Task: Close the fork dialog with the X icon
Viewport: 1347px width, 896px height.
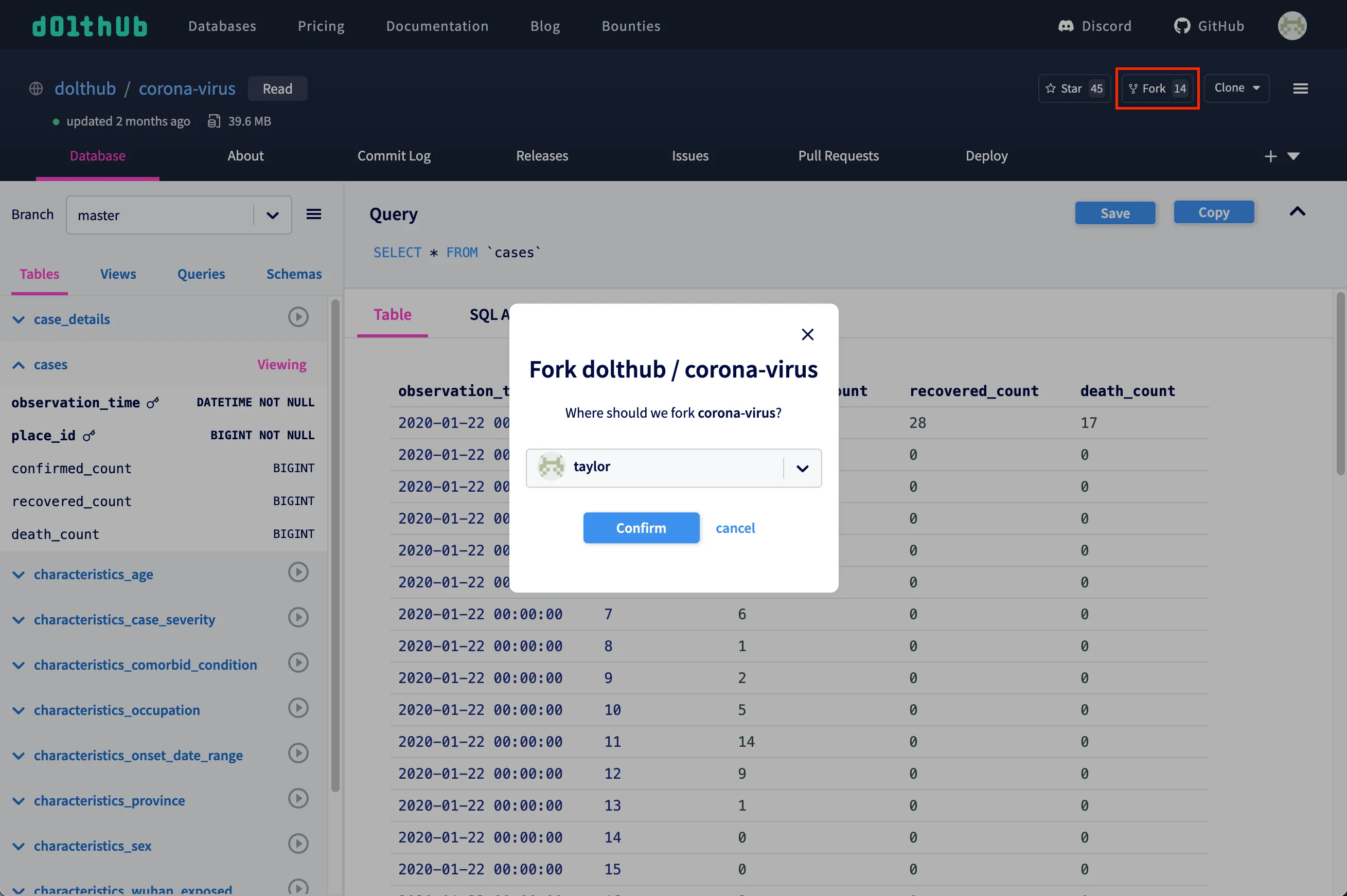Action: tap(807, 334)
